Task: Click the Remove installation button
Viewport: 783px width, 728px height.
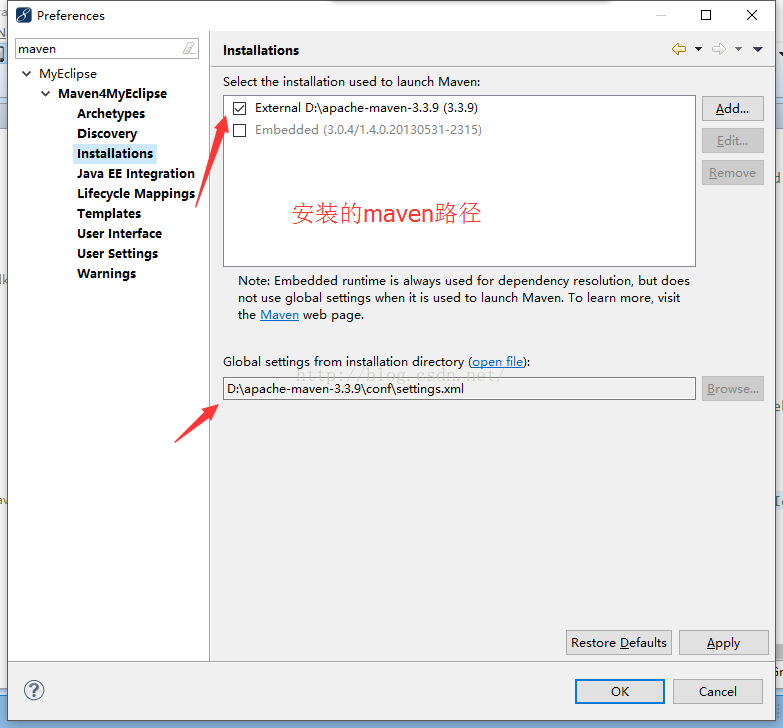Action: pyautogui.click(x=733, y=173)
